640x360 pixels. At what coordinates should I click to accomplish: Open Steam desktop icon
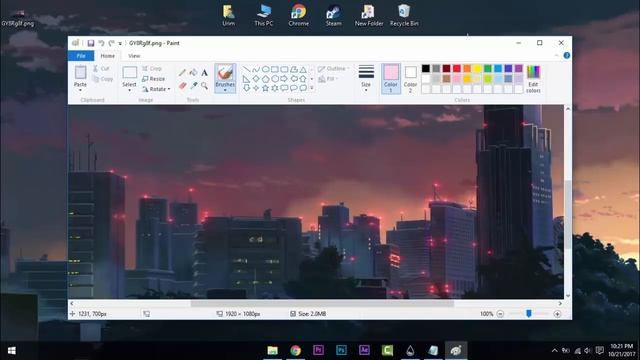click(x=333, y=15)
